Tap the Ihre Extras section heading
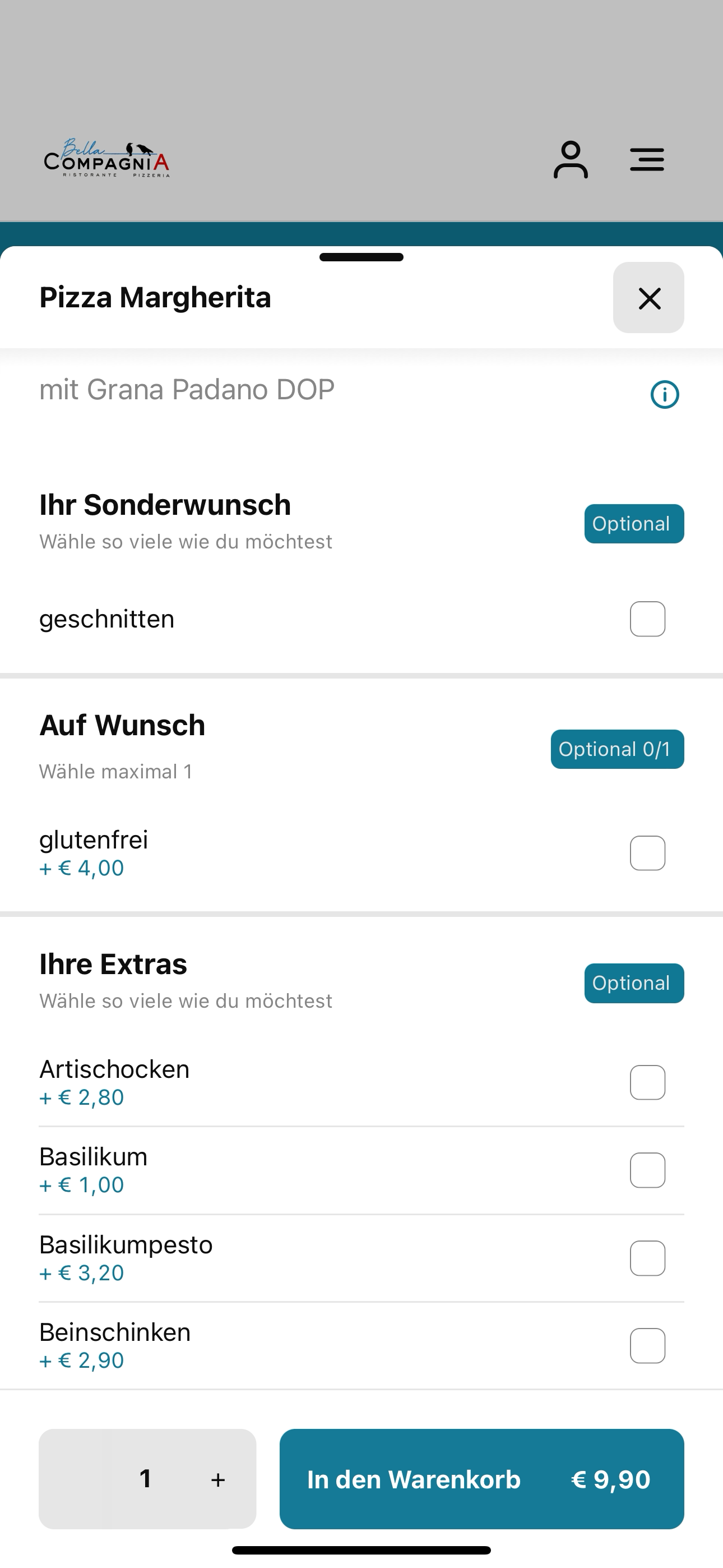Screen dimensions: 723x1568 tap(113, 964)
